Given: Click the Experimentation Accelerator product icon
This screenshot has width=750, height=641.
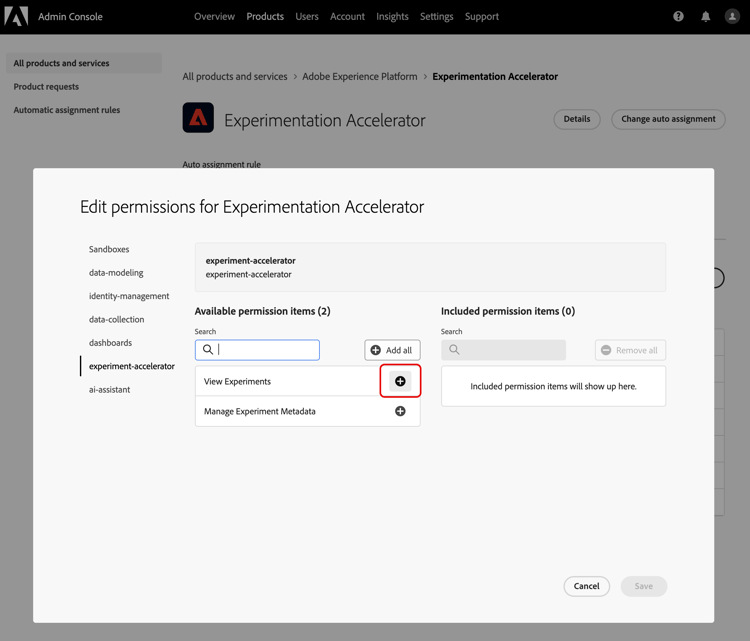Looking at the screenshot, I should click(x=198, y=118).
